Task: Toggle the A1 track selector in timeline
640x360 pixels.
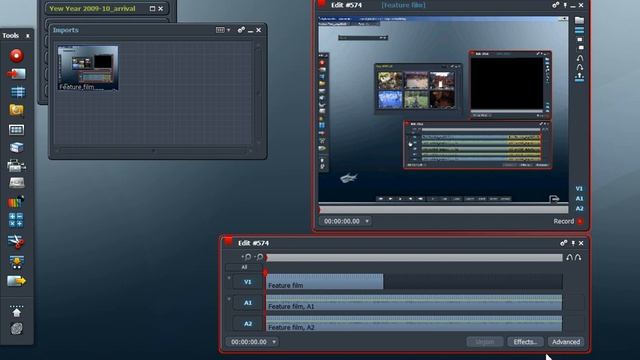Action: (x=248, y=303)
